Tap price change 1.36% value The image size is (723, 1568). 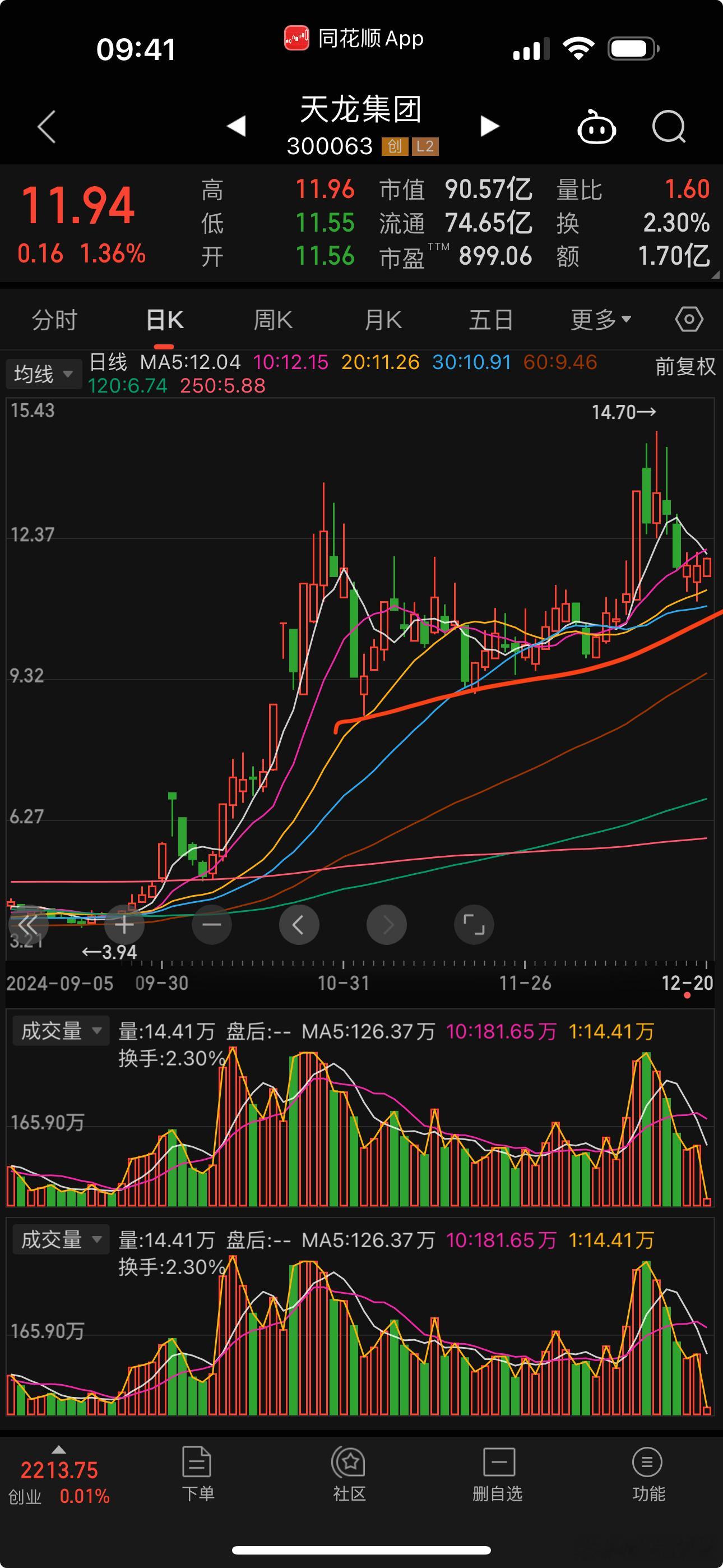(113, 253)
